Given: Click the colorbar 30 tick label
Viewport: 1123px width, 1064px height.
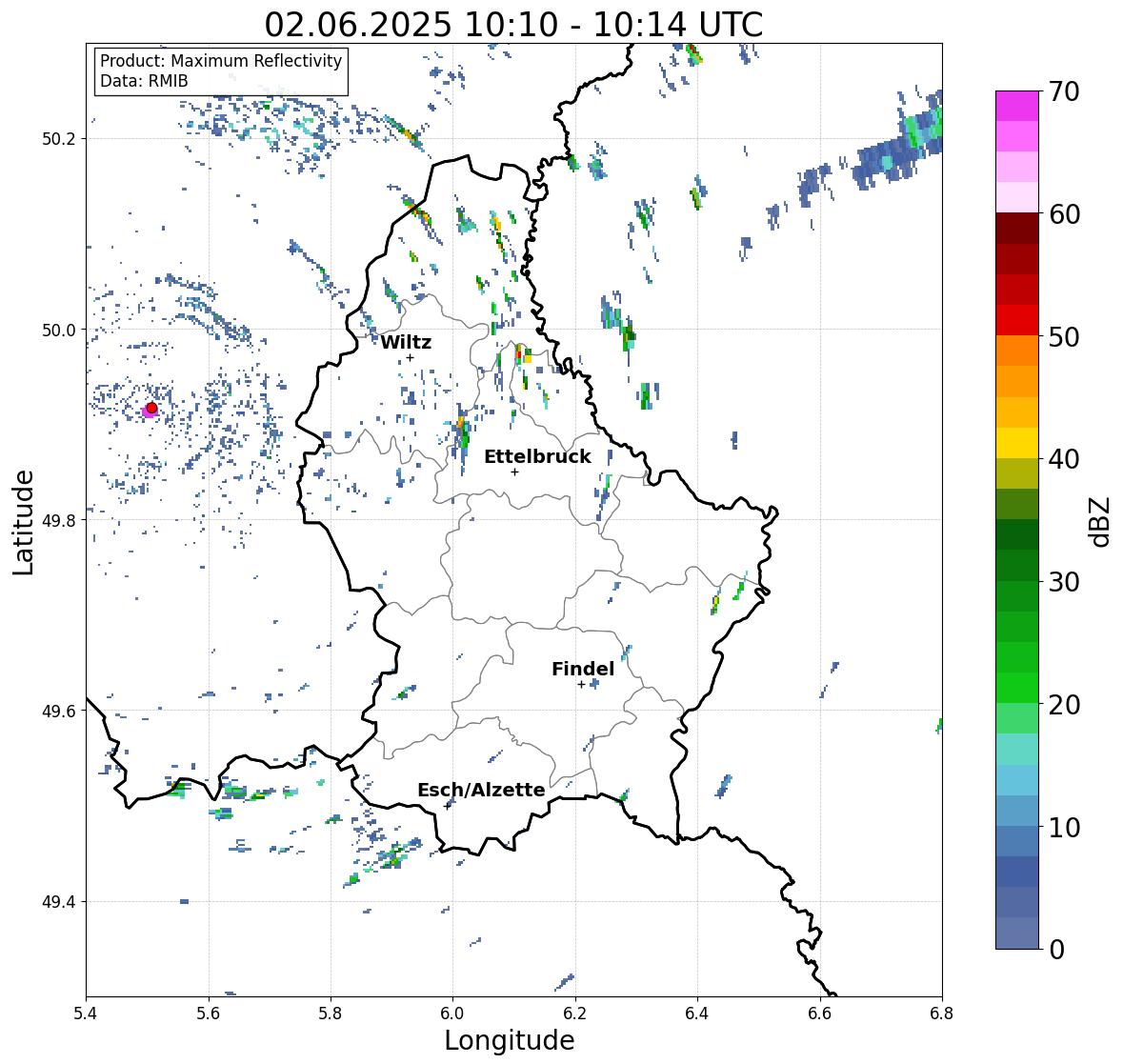Looking at the screenshot, I should tap(1064, 582).
